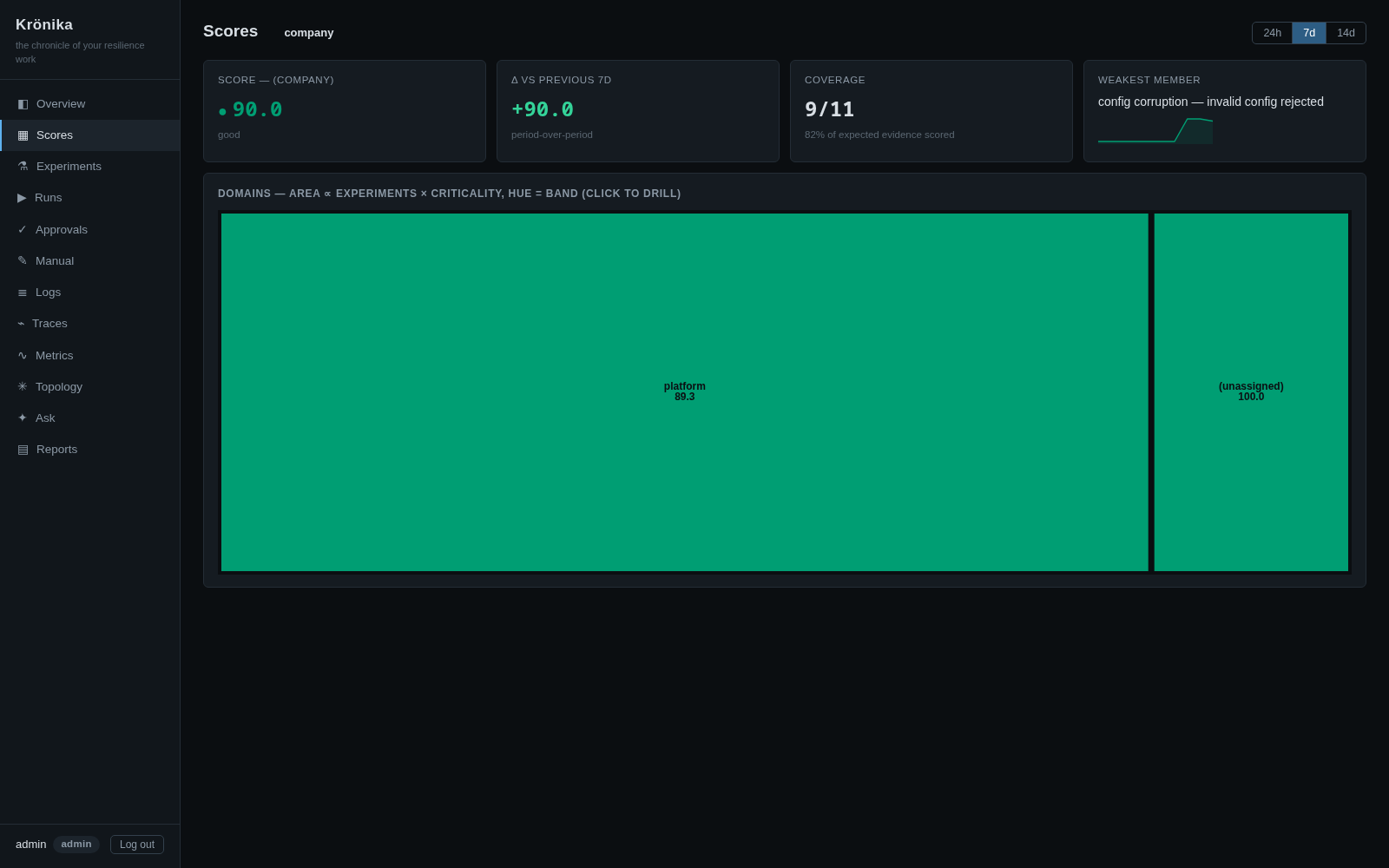Go to the Runs label
Screen dimensions: 1389x868
click(x=49, y=198)
